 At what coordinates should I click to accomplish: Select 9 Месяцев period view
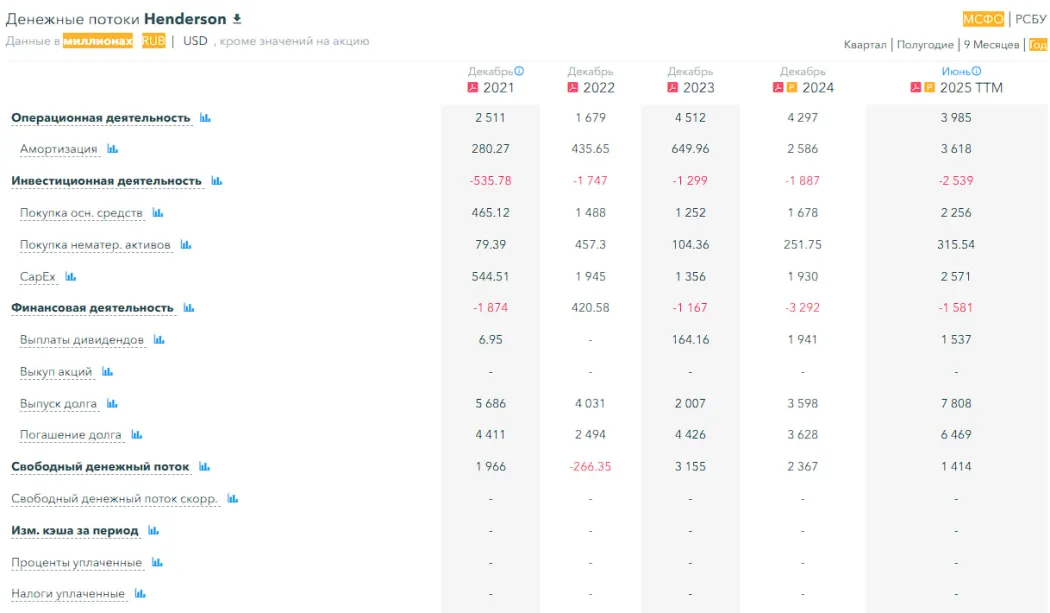point(991,45)
